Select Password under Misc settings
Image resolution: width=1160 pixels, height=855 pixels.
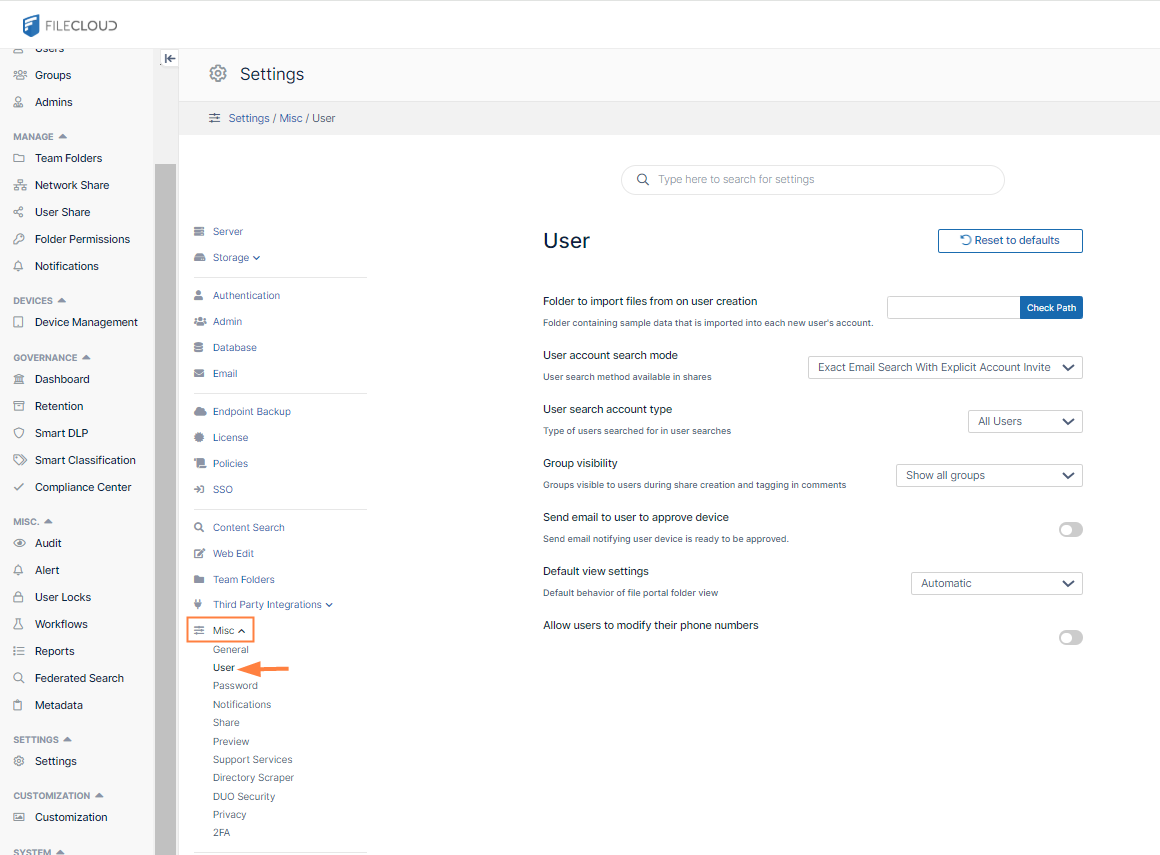click(x=235, y=686)
